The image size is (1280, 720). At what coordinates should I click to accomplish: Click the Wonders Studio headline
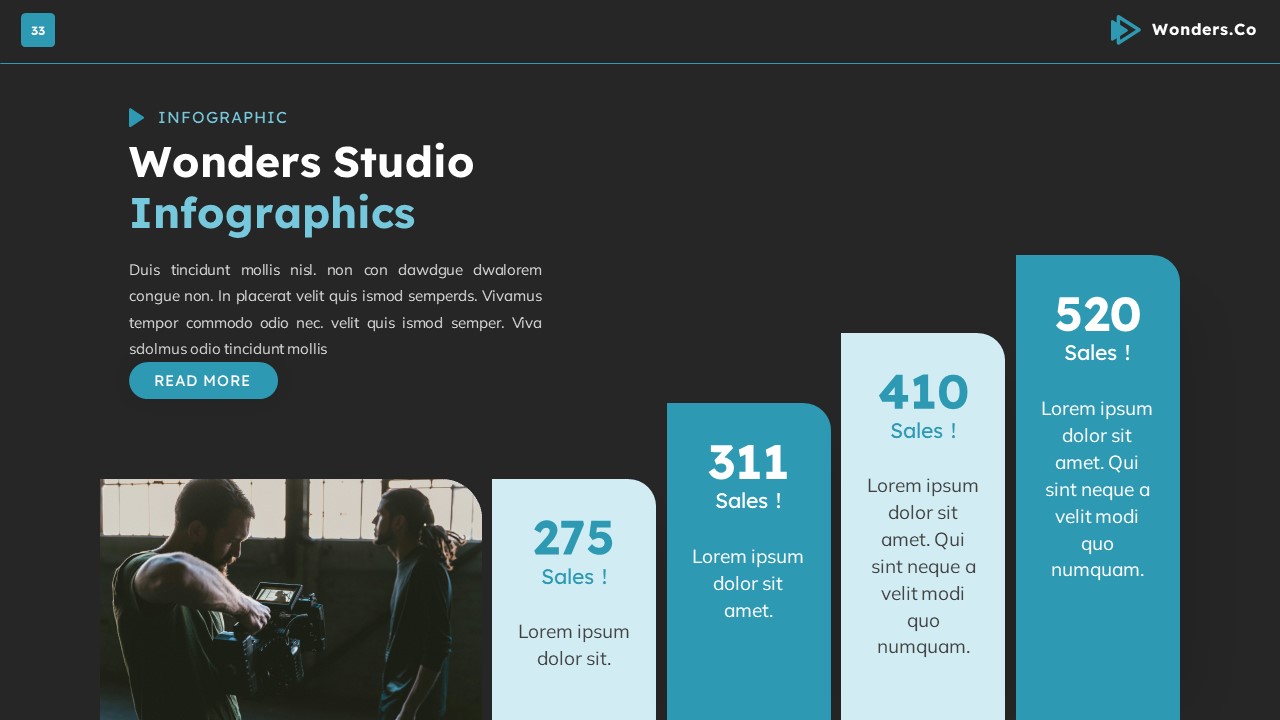(x=301, y=162)
